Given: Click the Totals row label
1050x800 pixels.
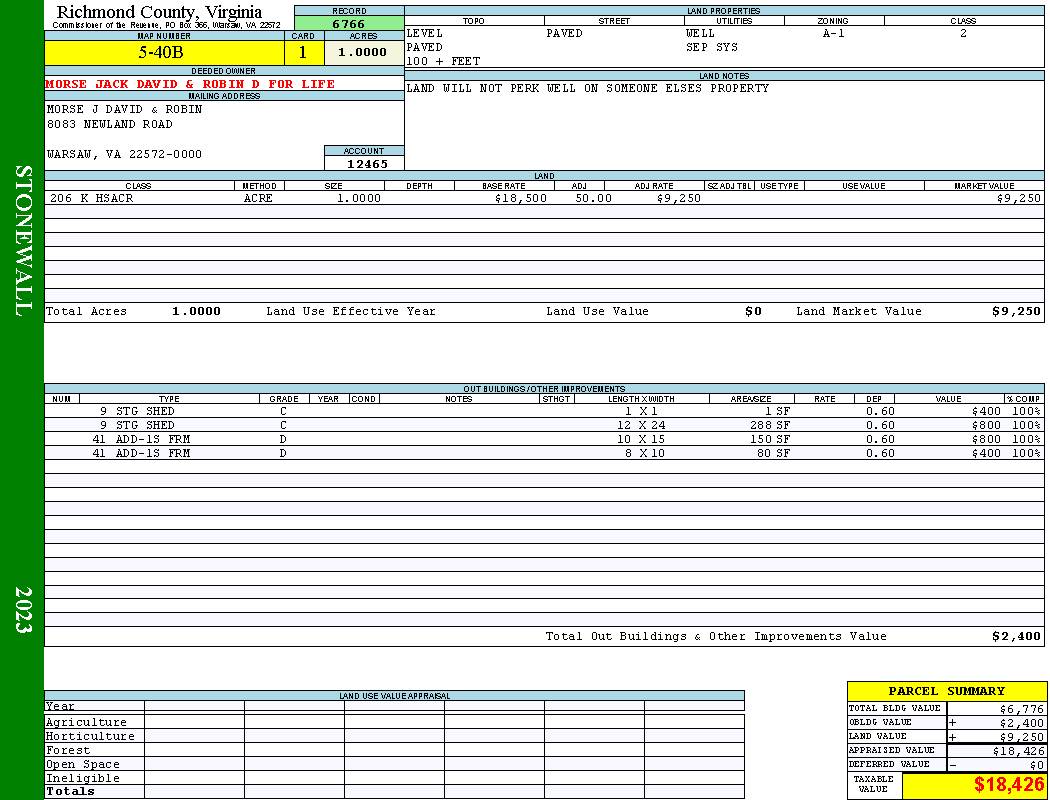Looking at the screenshot, I should point(70,791).
